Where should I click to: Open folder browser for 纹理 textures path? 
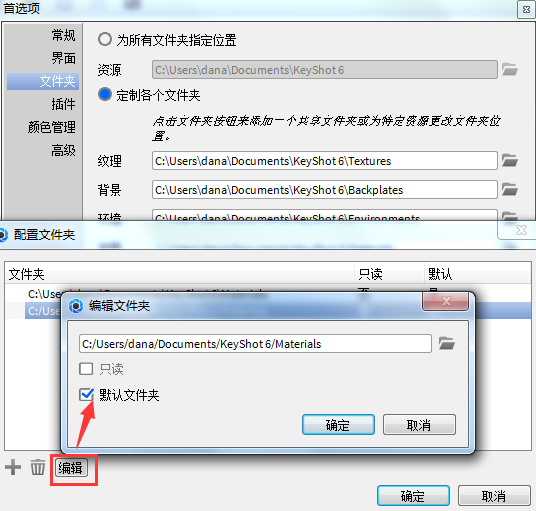tap(509, 160)
